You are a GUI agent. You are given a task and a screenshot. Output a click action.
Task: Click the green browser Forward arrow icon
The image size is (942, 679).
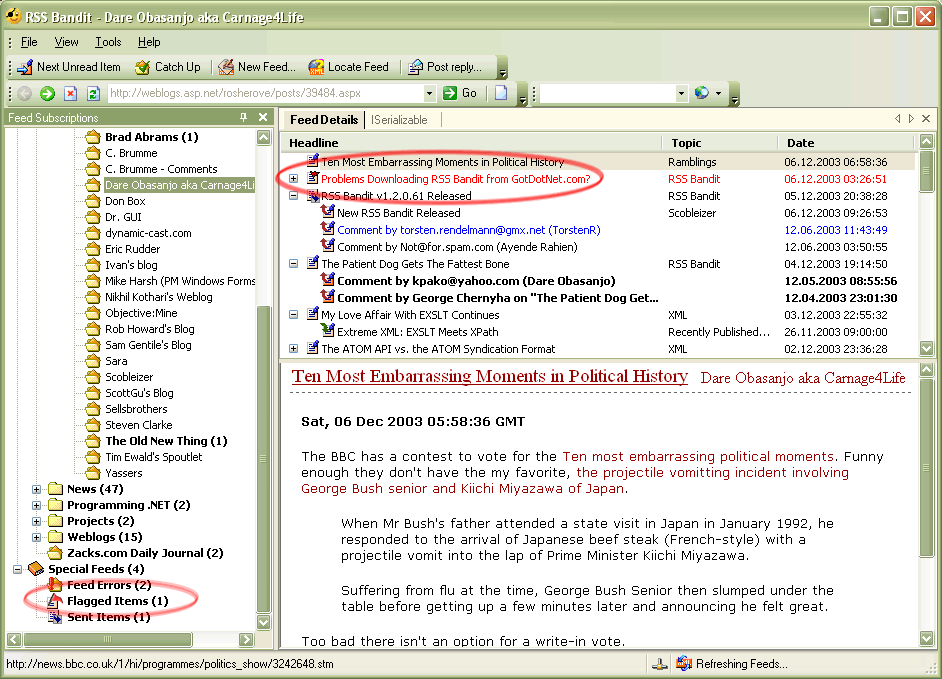(x=47, y=93)
